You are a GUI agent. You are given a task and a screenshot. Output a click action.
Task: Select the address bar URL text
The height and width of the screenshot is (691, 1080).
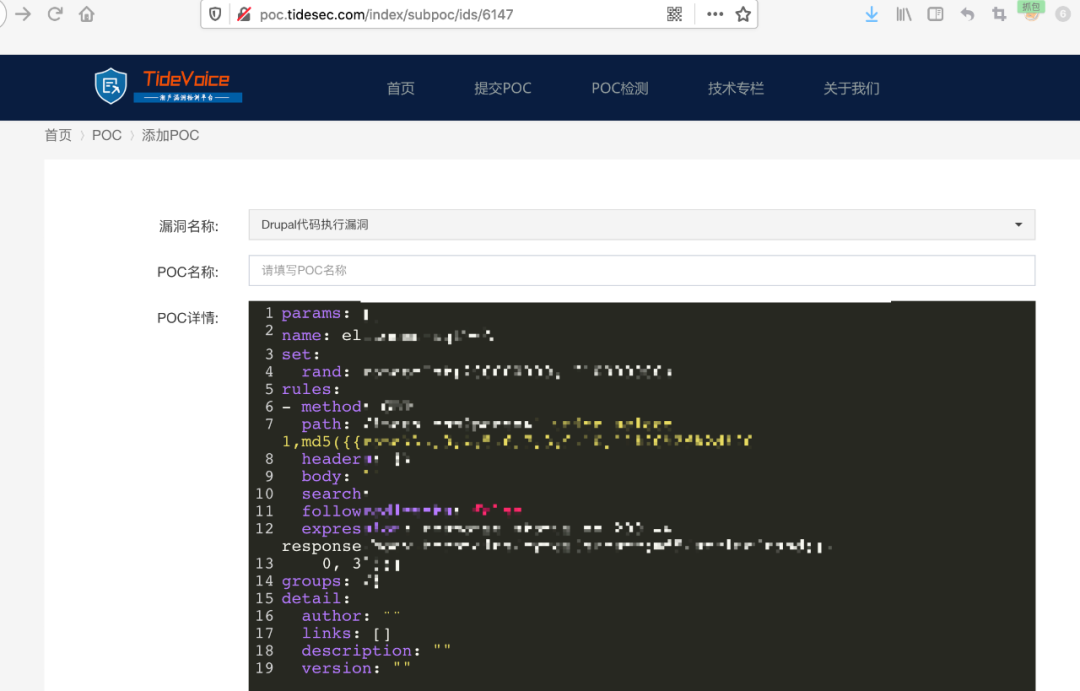(386, 14)
